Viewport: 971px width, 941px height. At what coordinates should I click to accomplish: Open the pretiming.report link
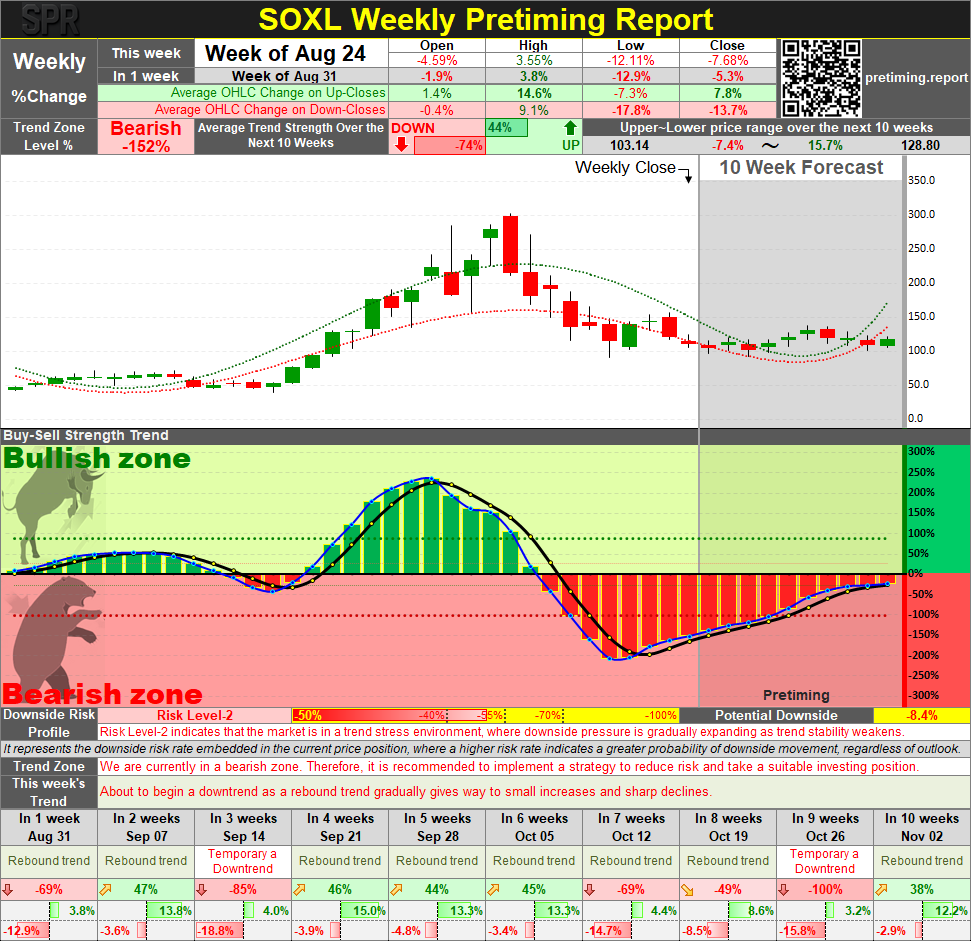click(916, 78)
